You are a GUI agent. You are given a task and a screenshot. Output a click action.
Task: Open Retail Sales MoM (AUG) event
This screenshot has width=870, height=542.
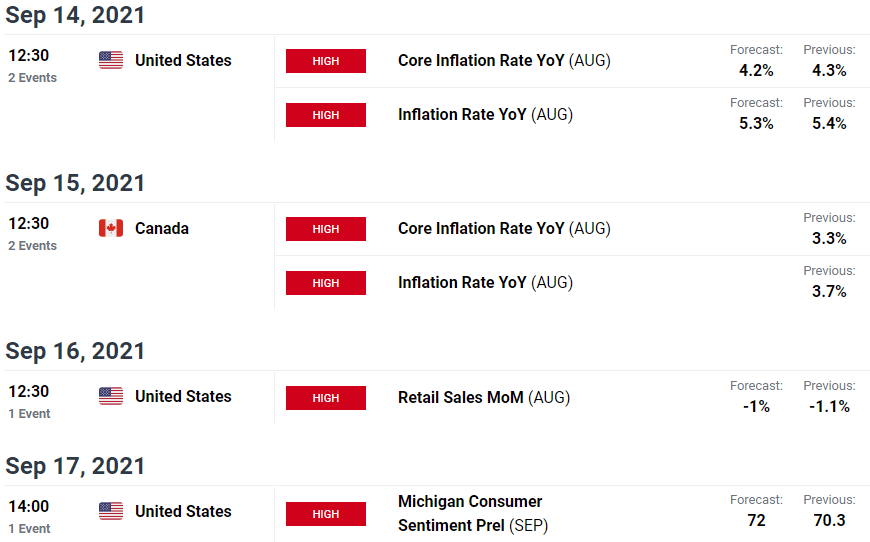tap(484, 397)
